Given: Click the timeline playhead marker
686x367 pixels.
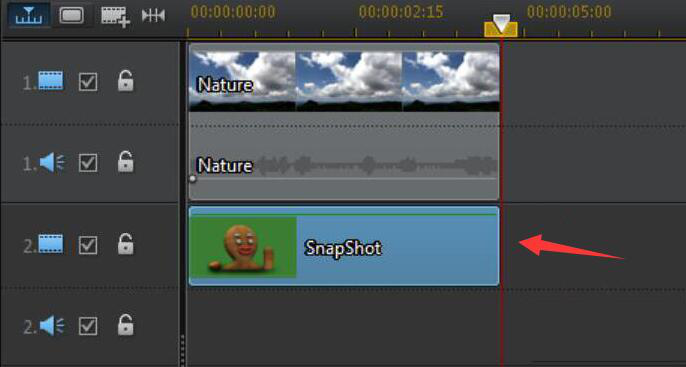Looking at the screenshot, I should [x=501, y=26].
